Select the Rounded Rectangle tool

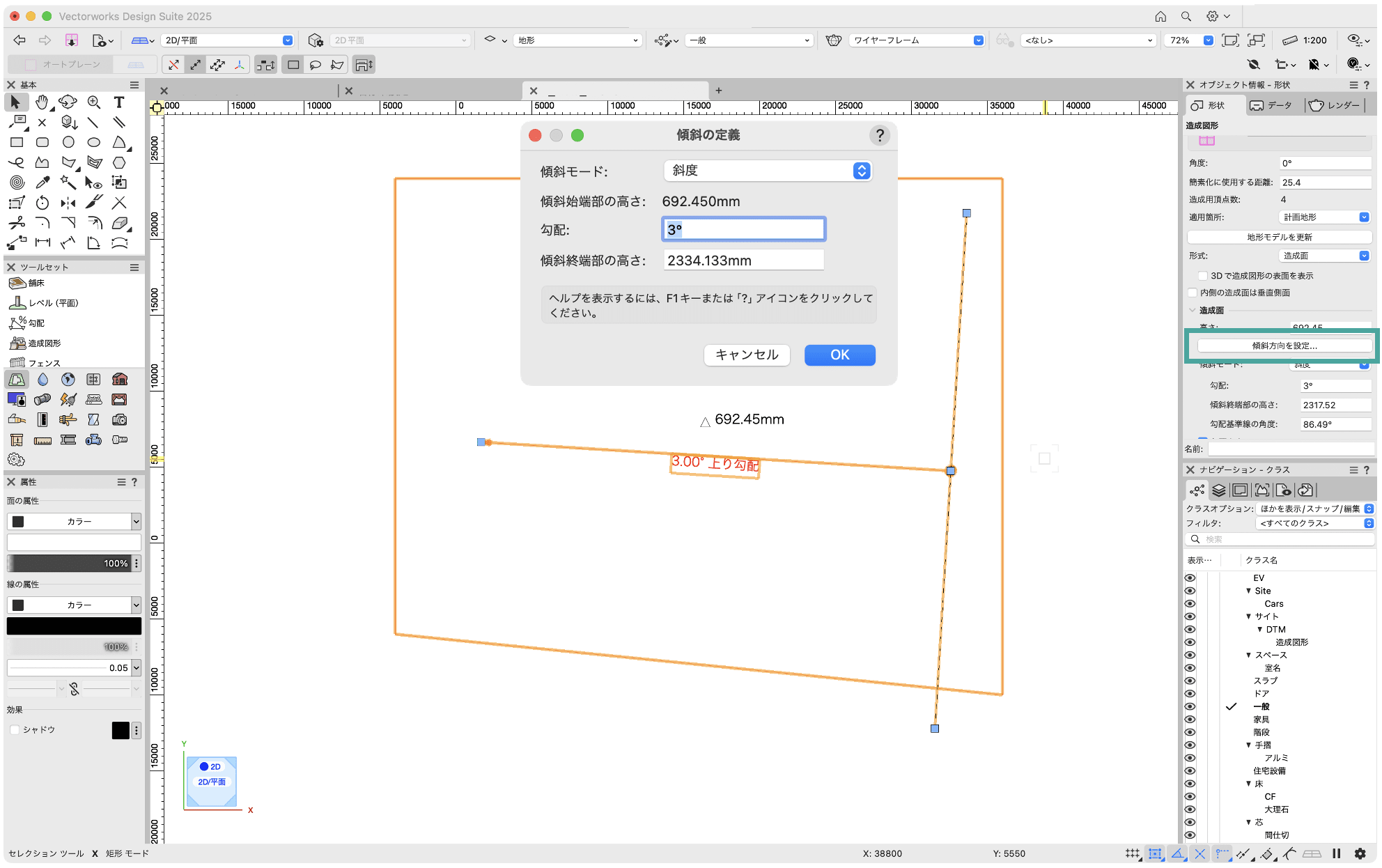(x=42, y=142)
